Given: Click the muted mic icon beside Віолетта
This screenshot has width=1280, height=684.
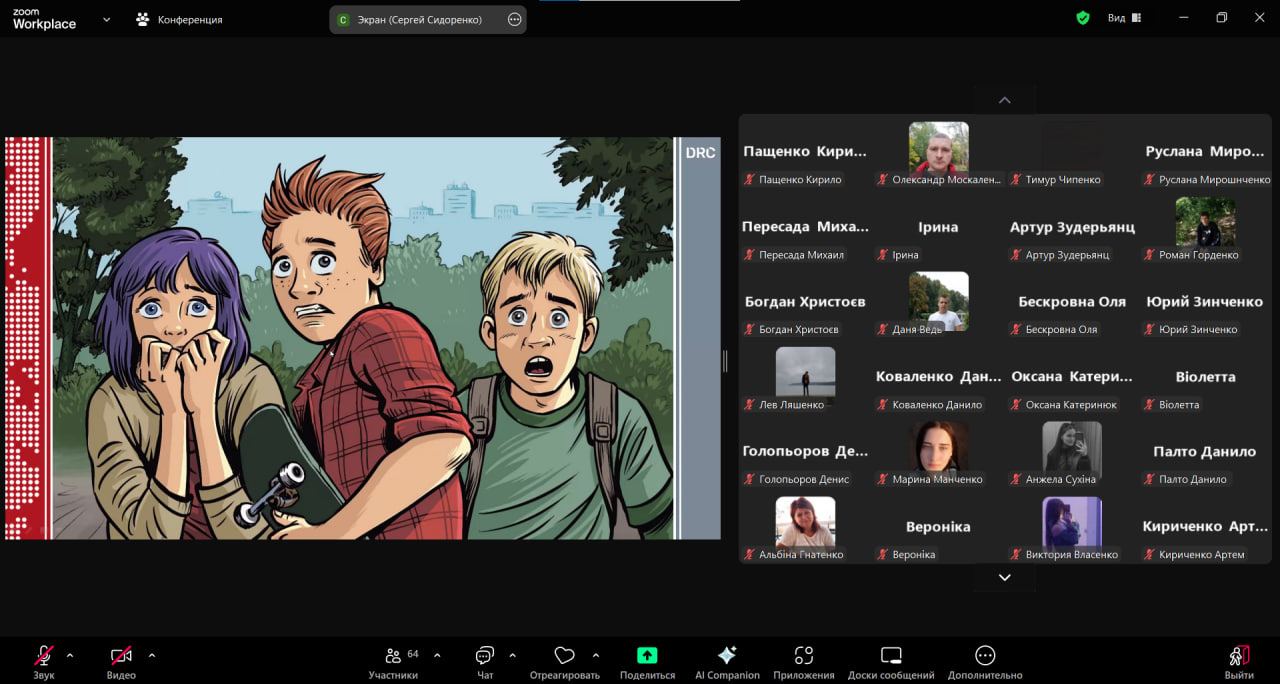Looking at the screenshot, I should point(1150,405).
